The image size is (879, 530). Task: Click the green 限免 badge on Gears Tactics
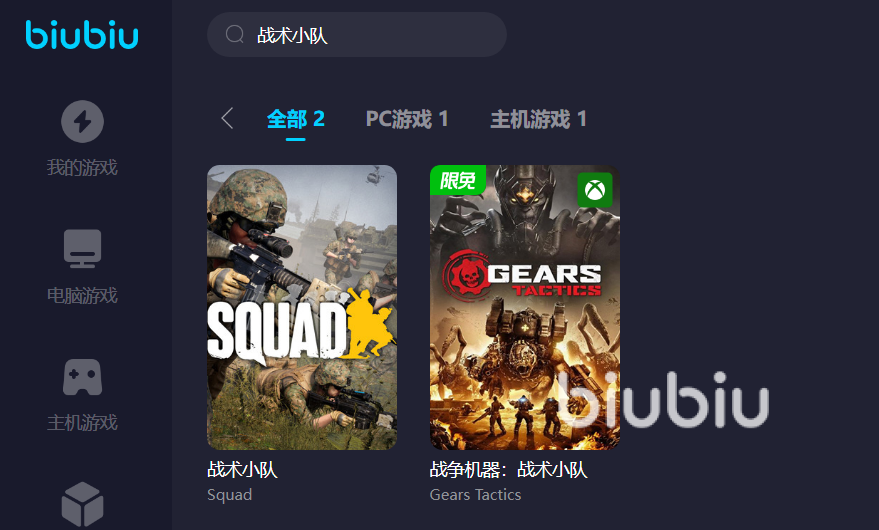pos(457,180)
